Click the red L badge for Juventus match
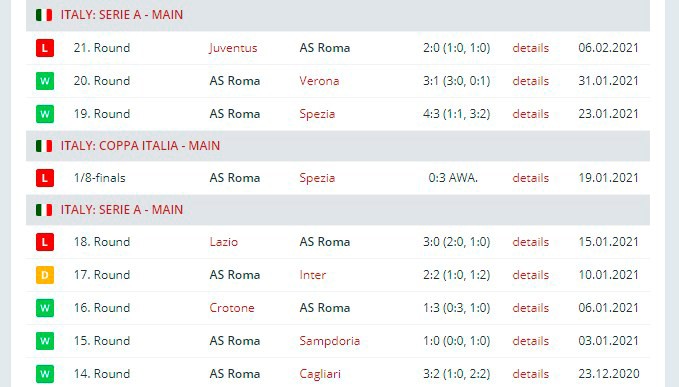Viewport: 679px width, 387px height. (x=45, y=48)
